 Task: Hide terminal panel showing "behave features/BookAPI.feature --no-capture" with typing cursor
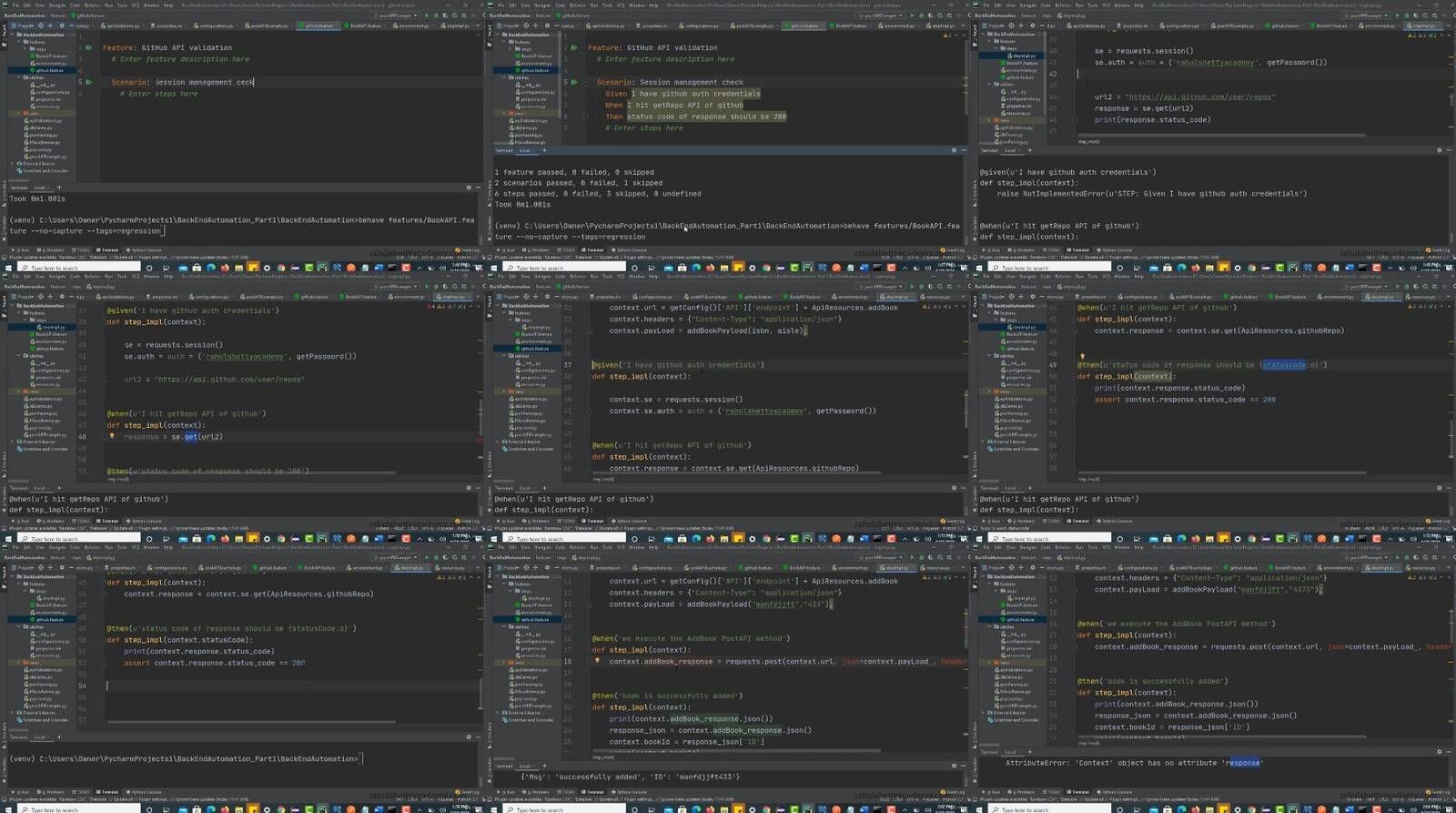coord(478,188)
